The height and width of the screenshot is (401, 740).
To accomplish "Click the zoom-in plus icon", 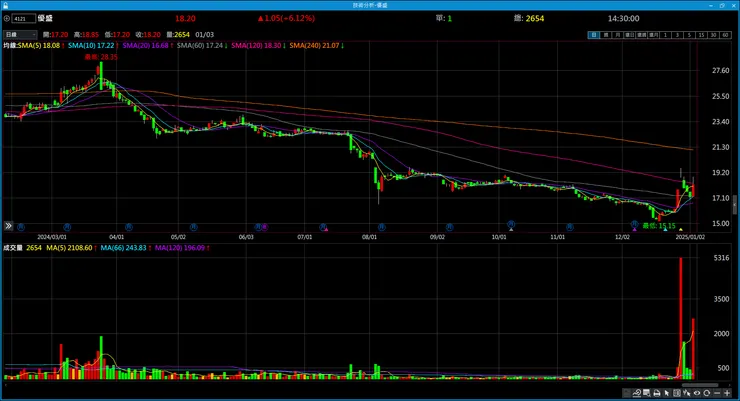I will point(727,393).
